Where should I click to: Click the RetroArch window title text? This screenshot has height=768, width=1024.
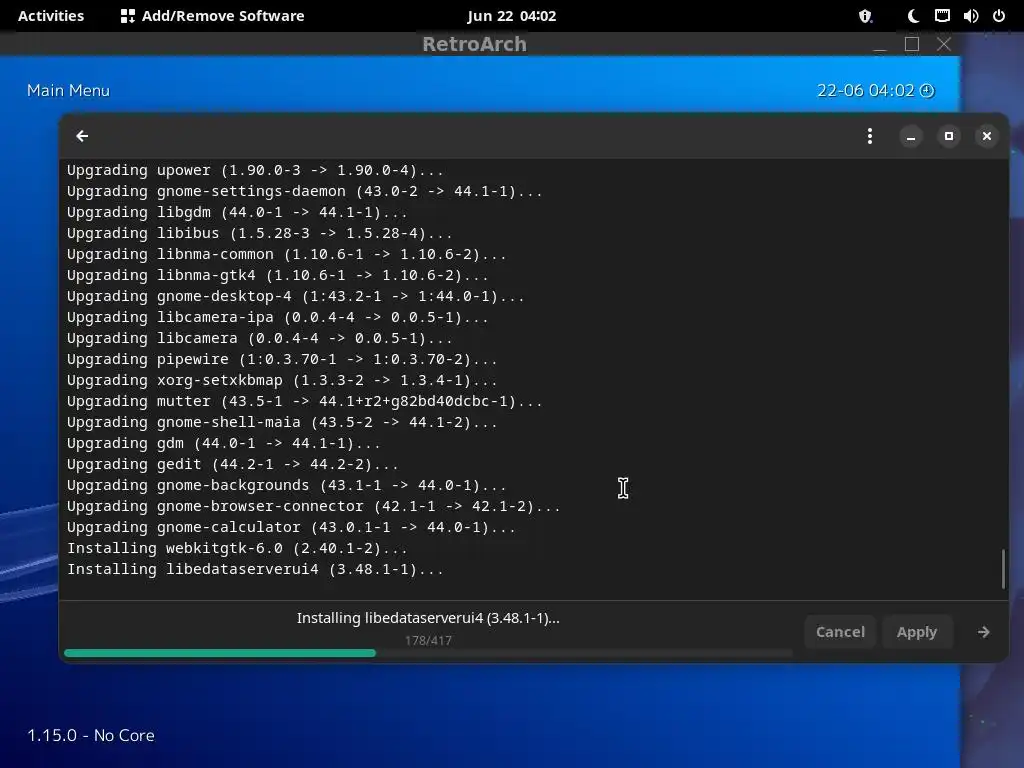tap(474, 44)
